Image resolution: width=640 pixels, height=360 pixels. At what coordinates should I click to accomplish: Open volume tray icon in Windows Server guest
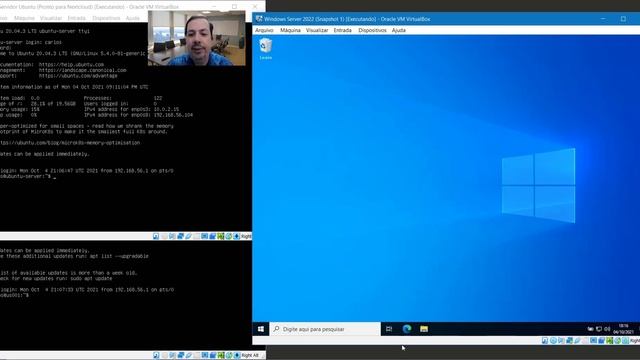(x=607, y=329)
